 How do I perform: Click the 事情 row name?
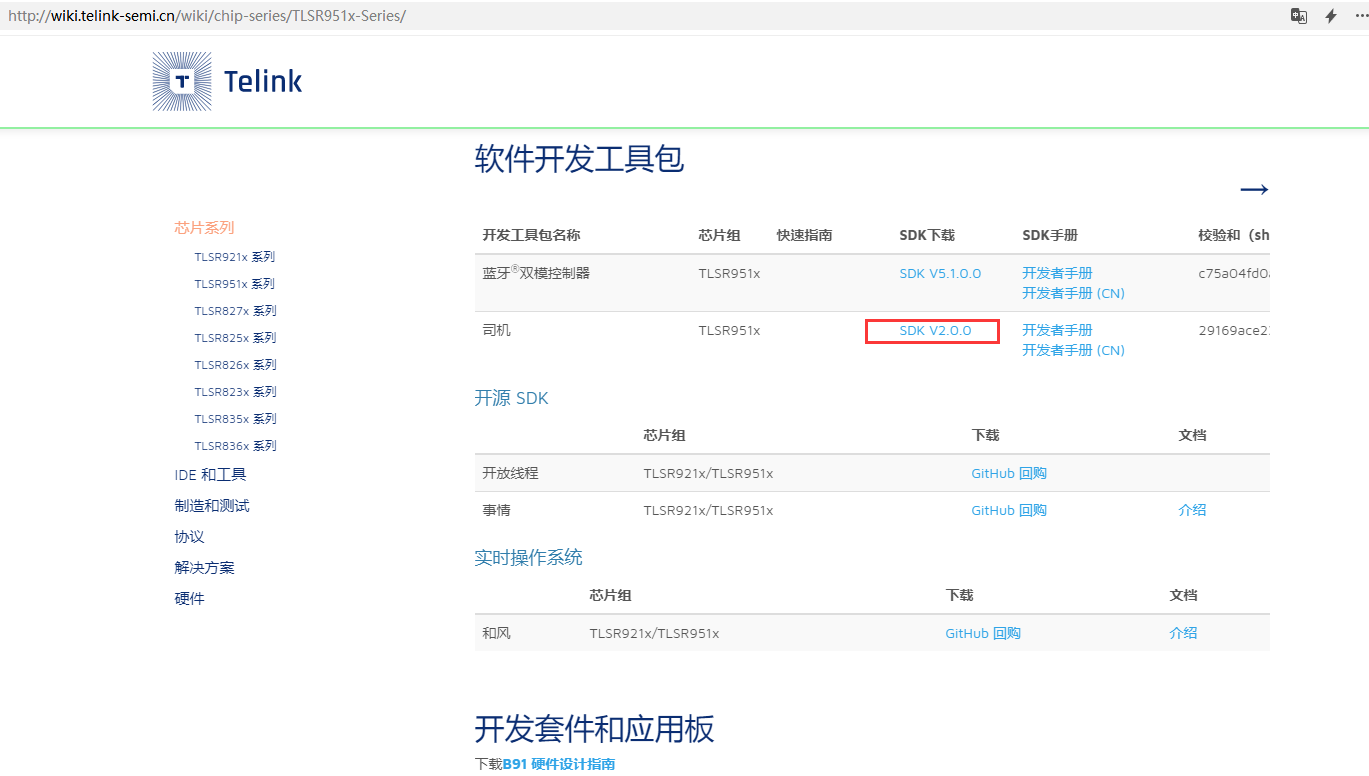(496, 510)
